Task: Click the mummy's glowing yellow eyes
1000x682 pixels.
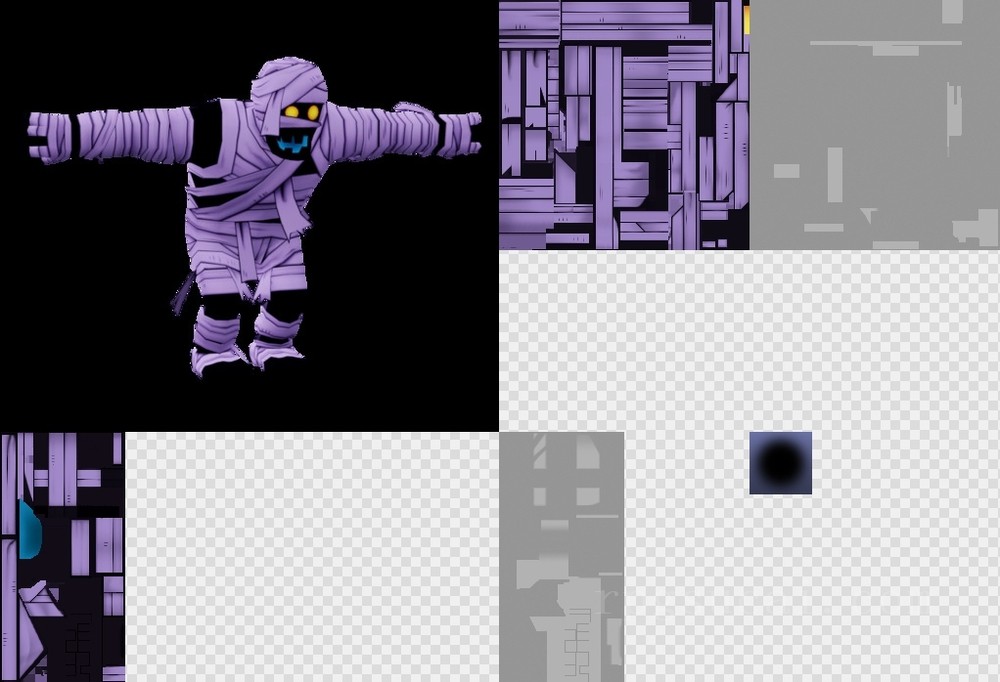Action: pyautogui.click(x=301, y=111)
